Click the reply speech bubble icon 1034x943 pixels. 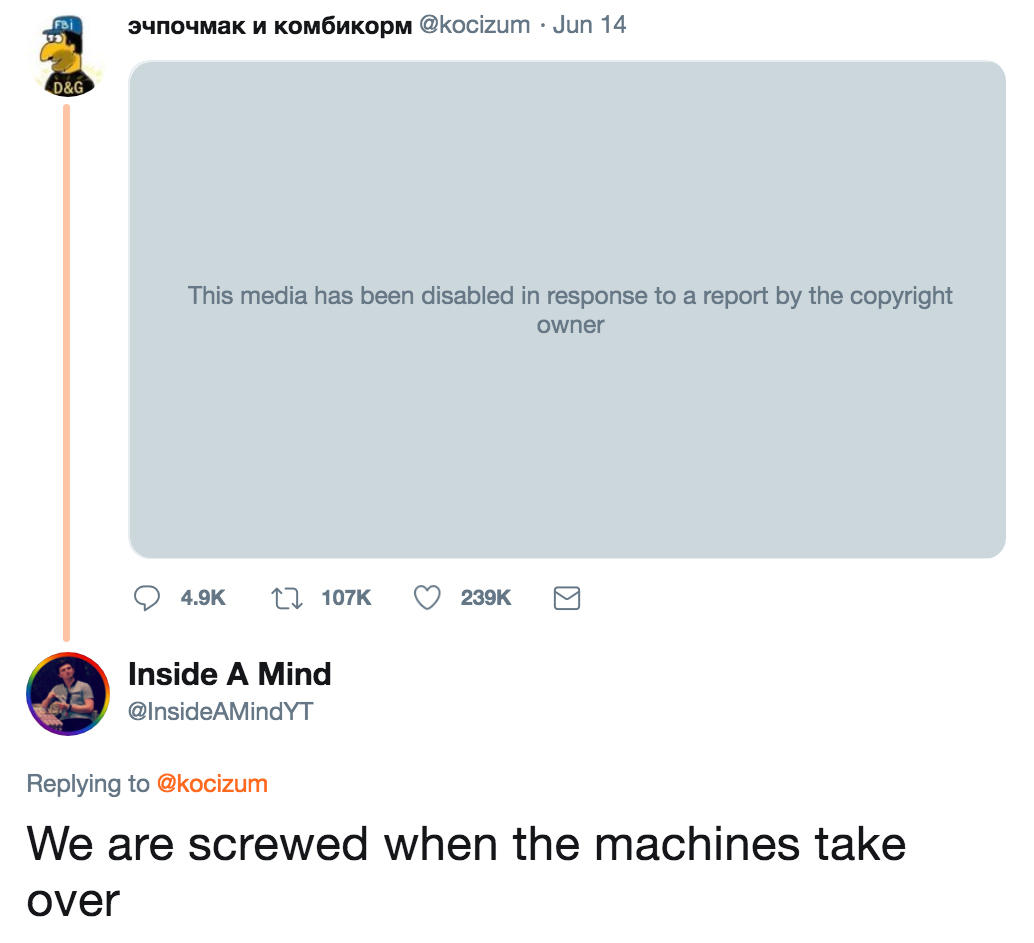pos(147,598)
